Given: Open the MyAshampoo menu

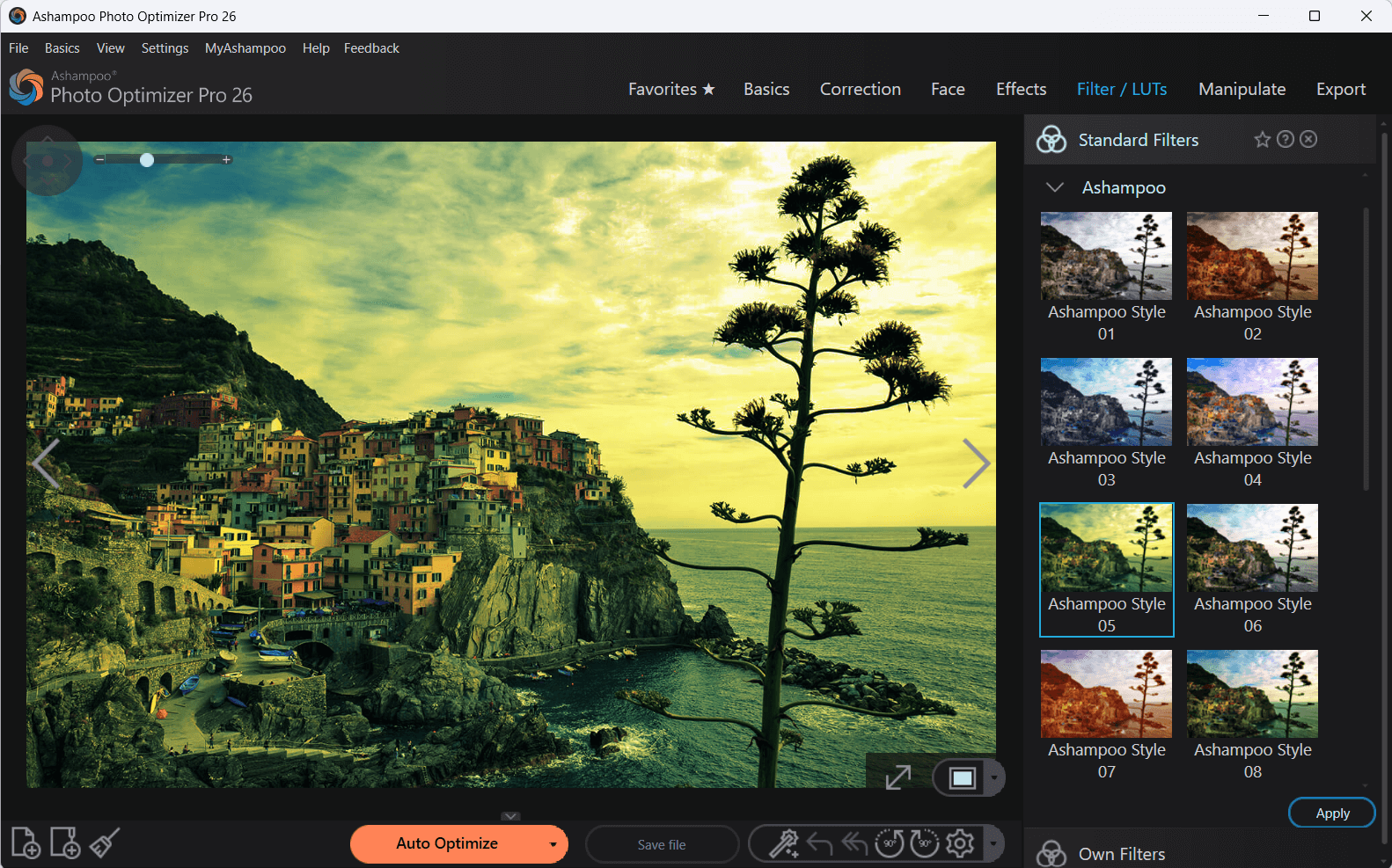Looking at the screenshot, I should (x=245, y=48).
